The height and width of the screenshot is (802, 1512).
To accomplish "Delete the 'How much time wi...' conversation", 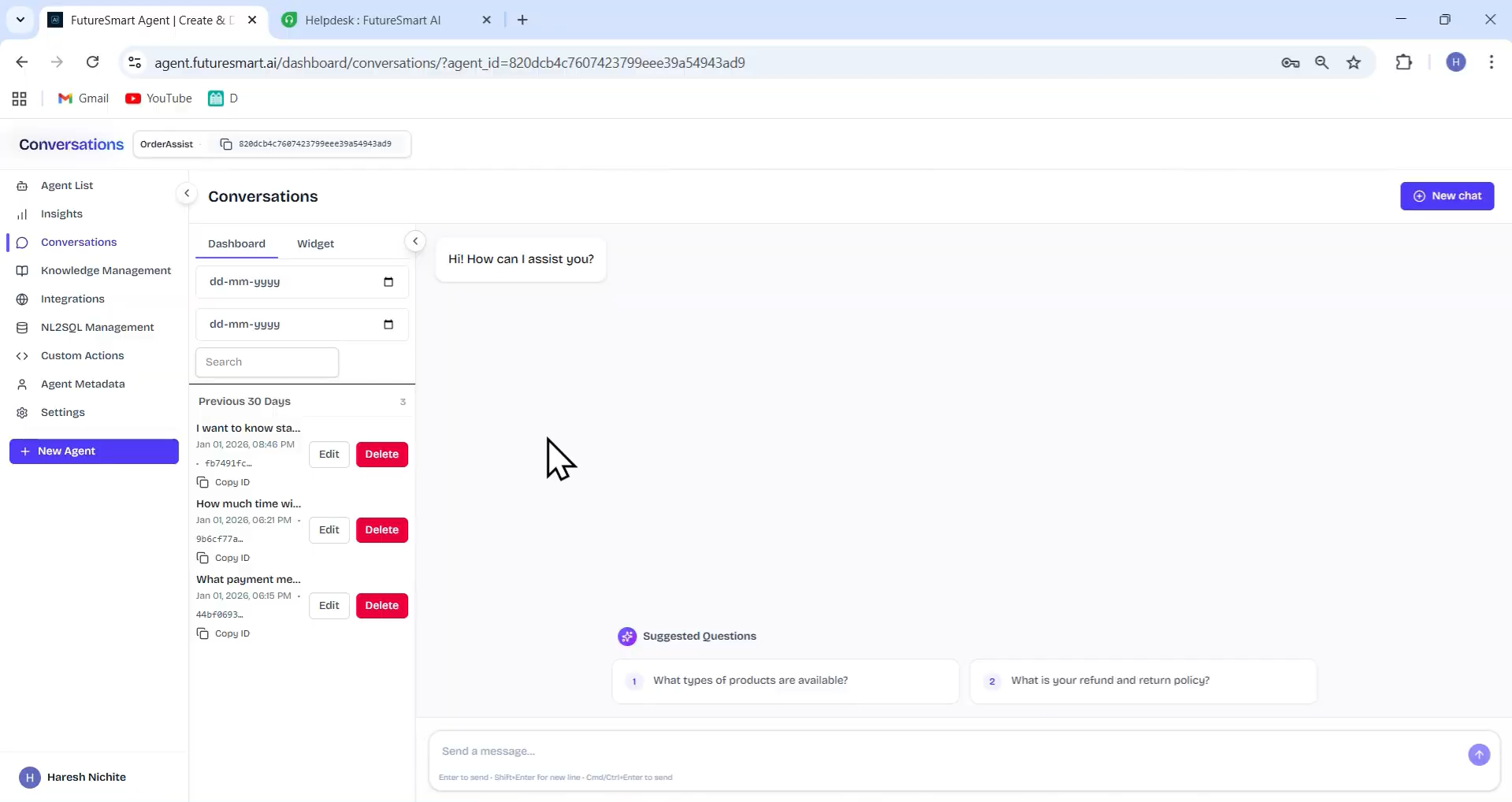I will click(x=382, y=530).
